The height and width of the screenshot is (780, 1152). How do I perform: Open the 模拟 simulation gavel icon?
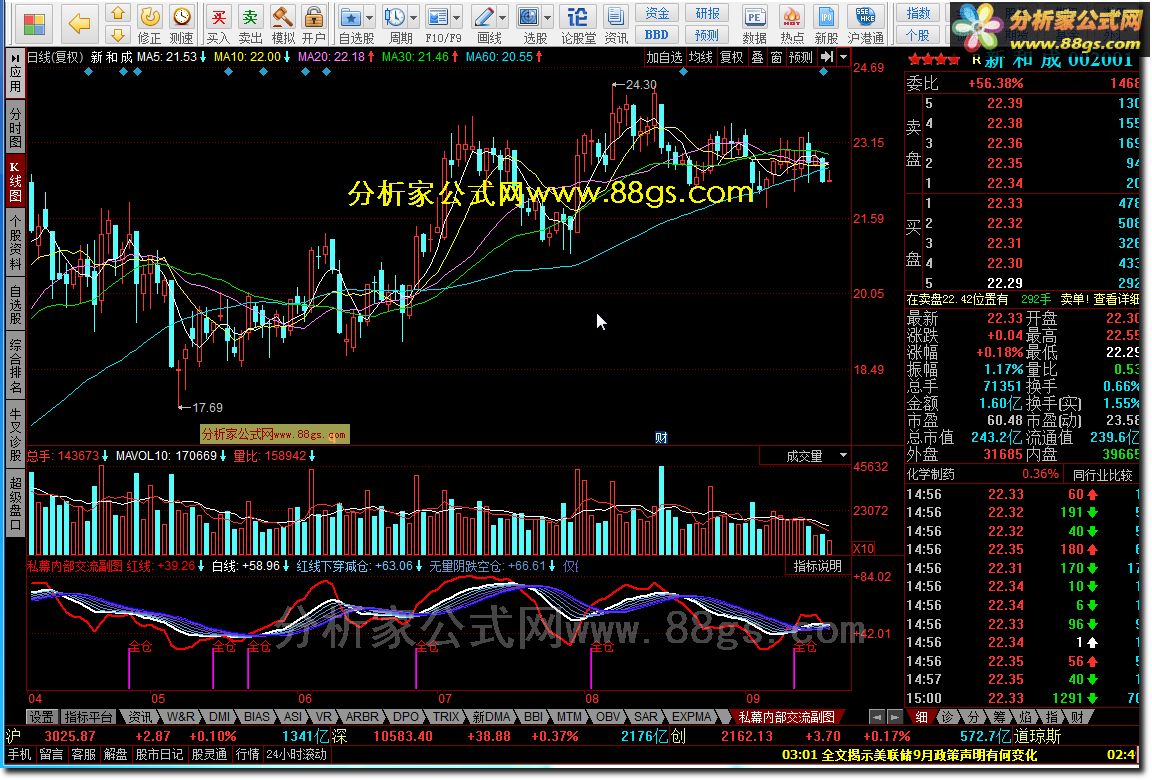[282, 17]
